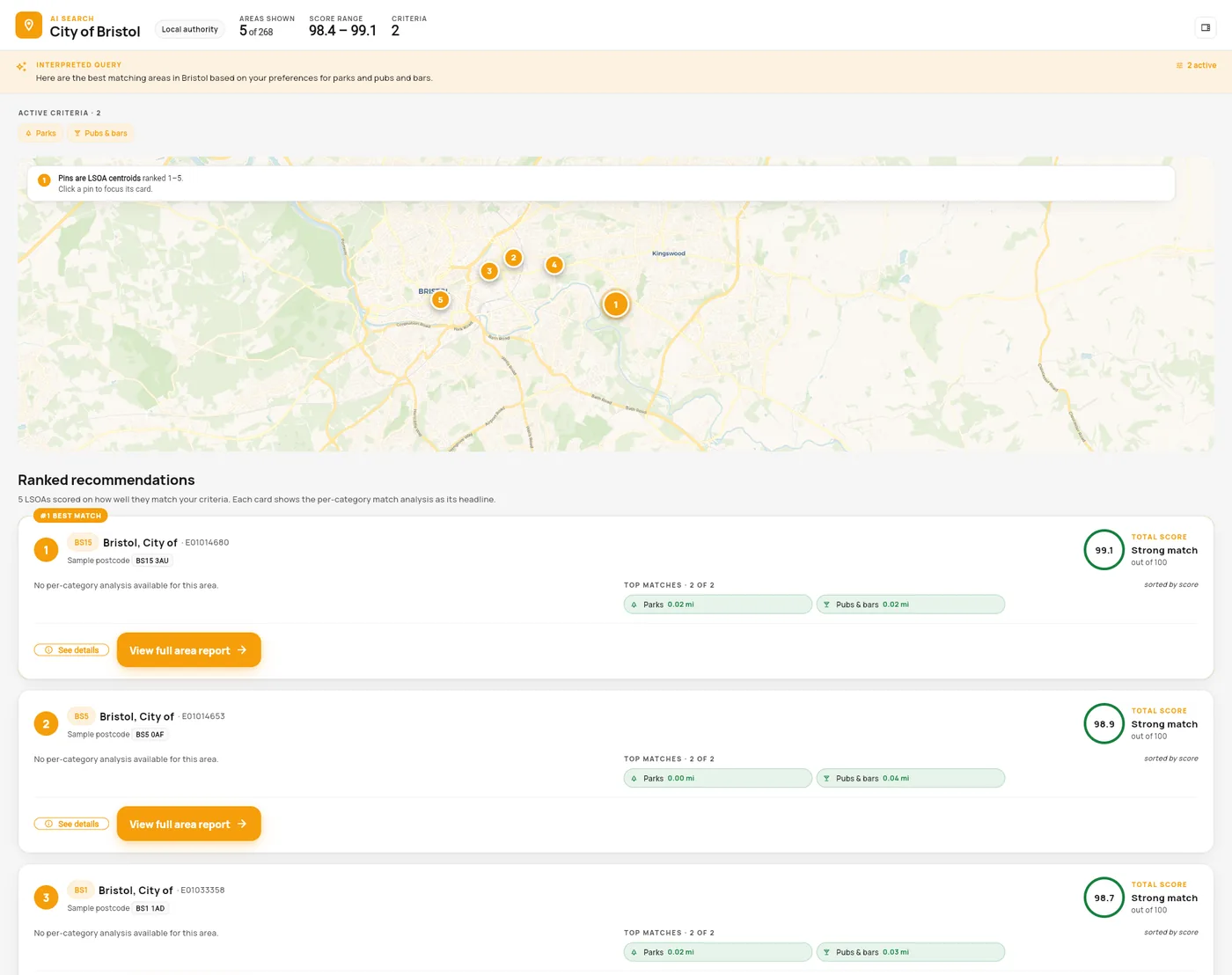The height and width of the screenshot is (975, 1232).
Task: Click the rank 1 circle on first card
Action: [x=46, y=550]
